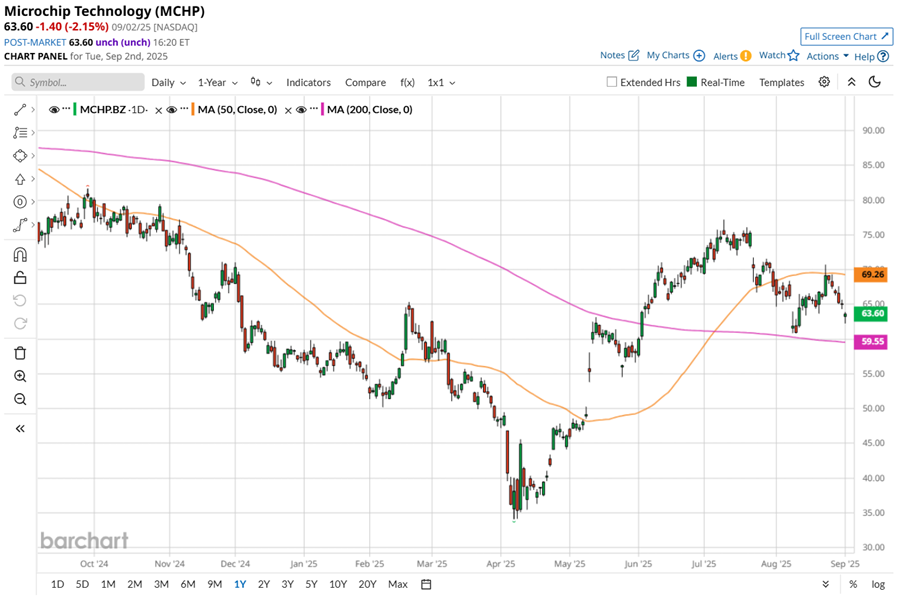
Task: Zoom out with magnifier minus icon
Action: pos(20,399)
